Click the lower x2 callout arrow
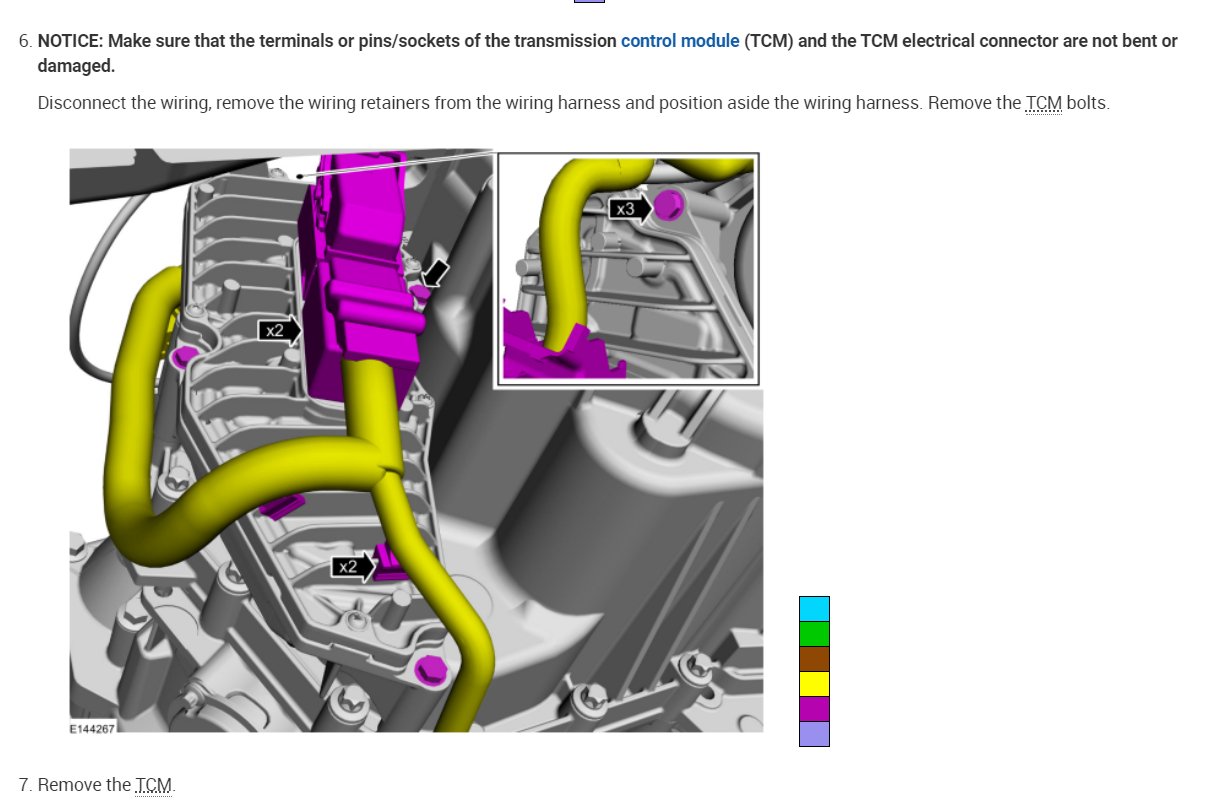This screenshot has width=1211, height=797. 352,566
